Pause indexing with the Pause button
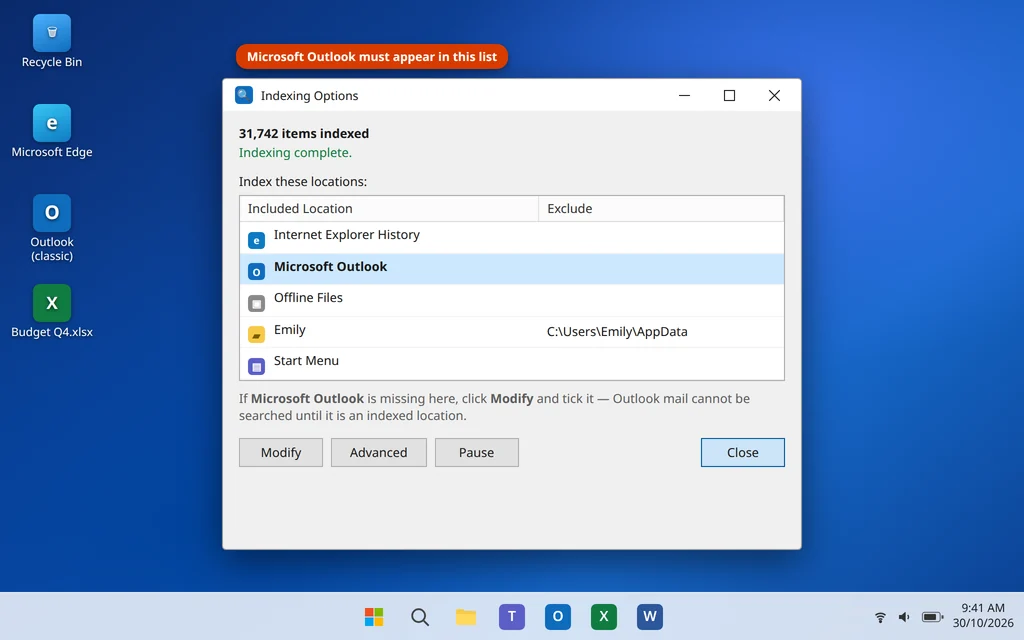 [477, 453]
